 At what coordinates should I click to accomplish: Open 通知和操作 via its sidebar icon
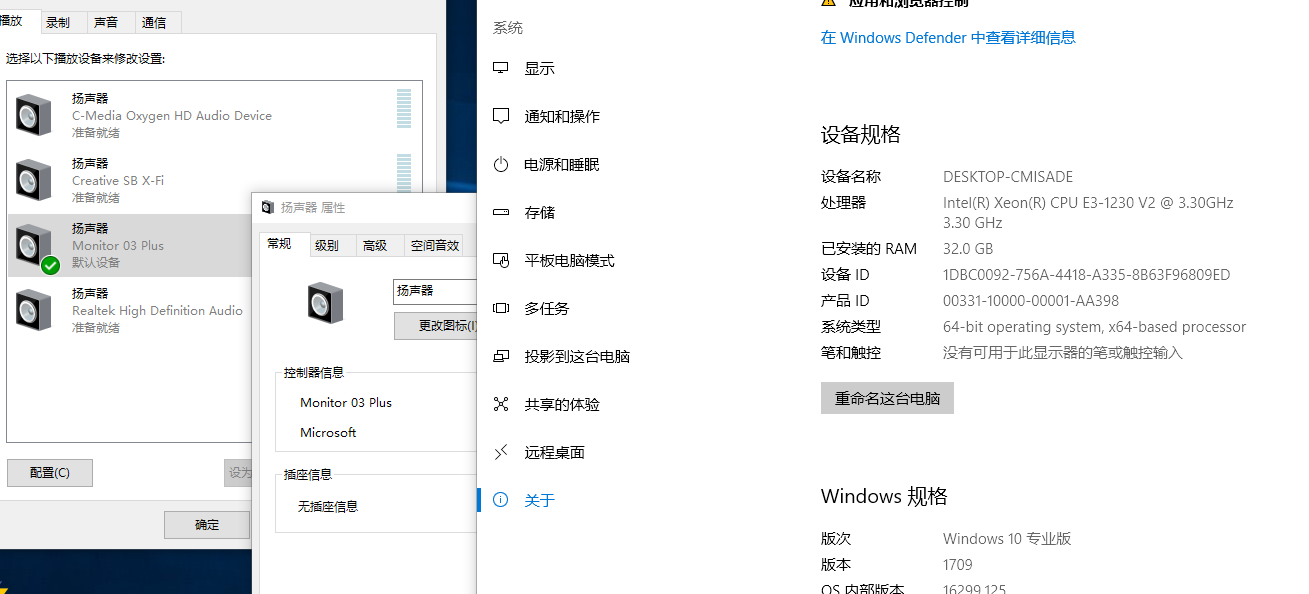(500, 116)
